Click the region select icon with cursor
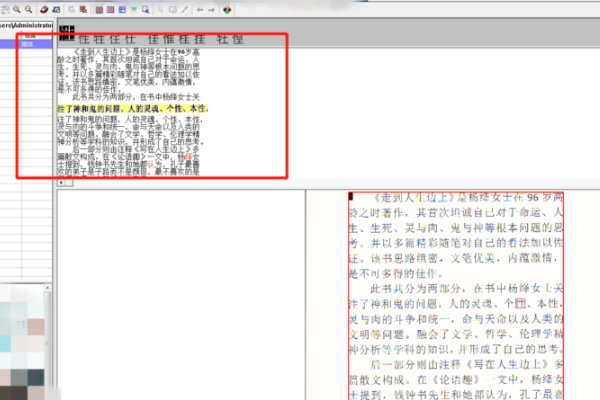Viewport: 600px width, 400px height. pyautogui.click(x=145, y=10)
